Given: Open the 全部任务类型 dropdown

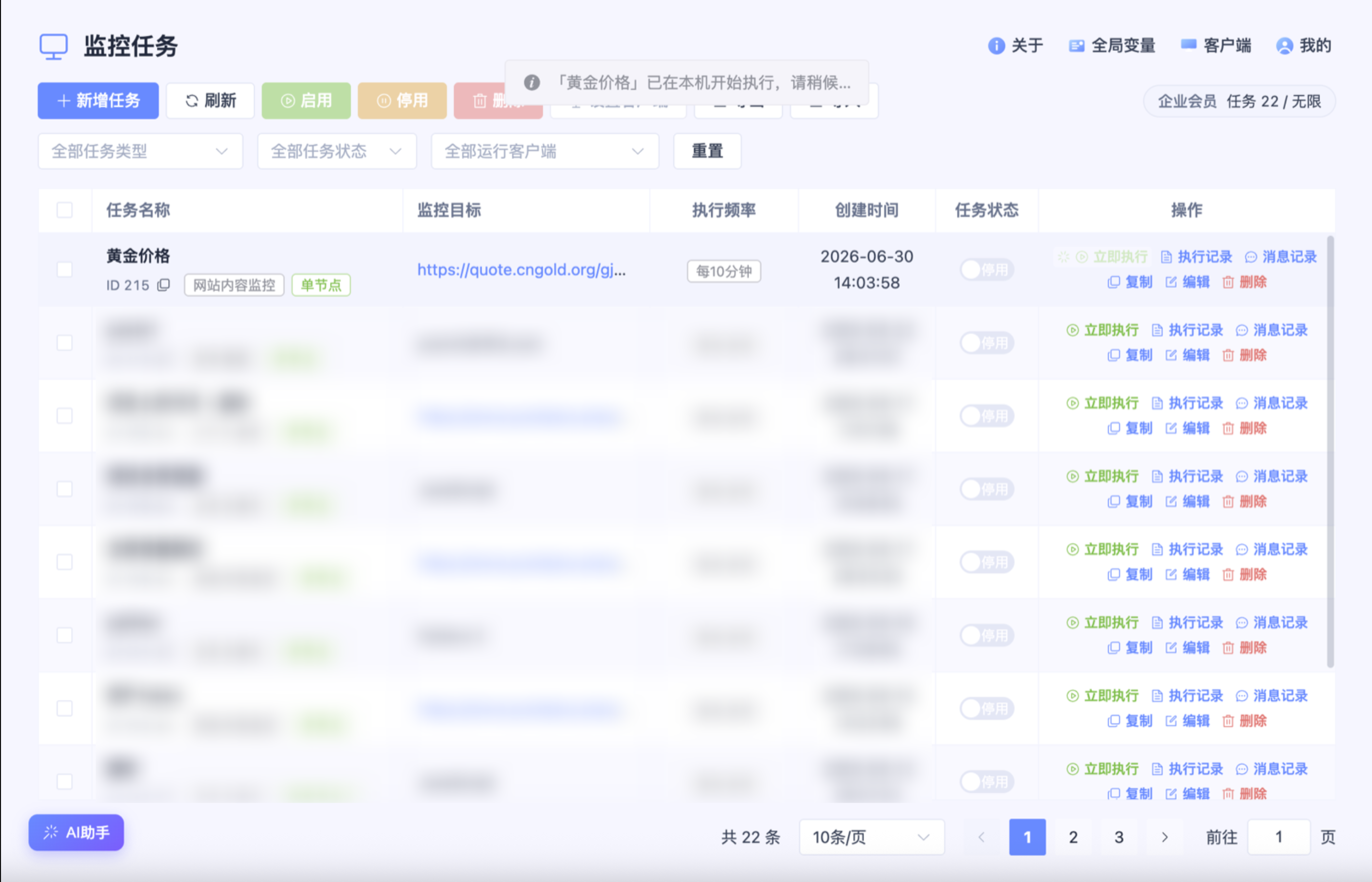Looking at the screenshot, I should (140, 151).
